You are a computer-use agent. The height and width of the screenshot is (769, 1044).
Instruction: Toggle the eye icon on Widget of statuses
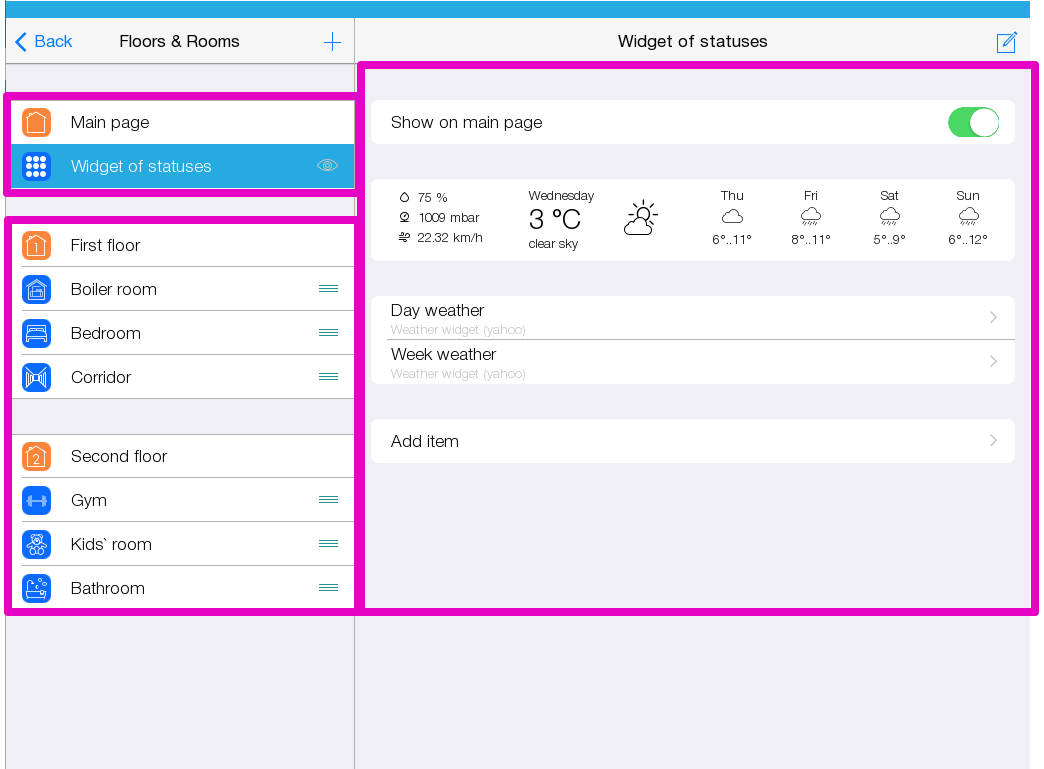point(327,166)
